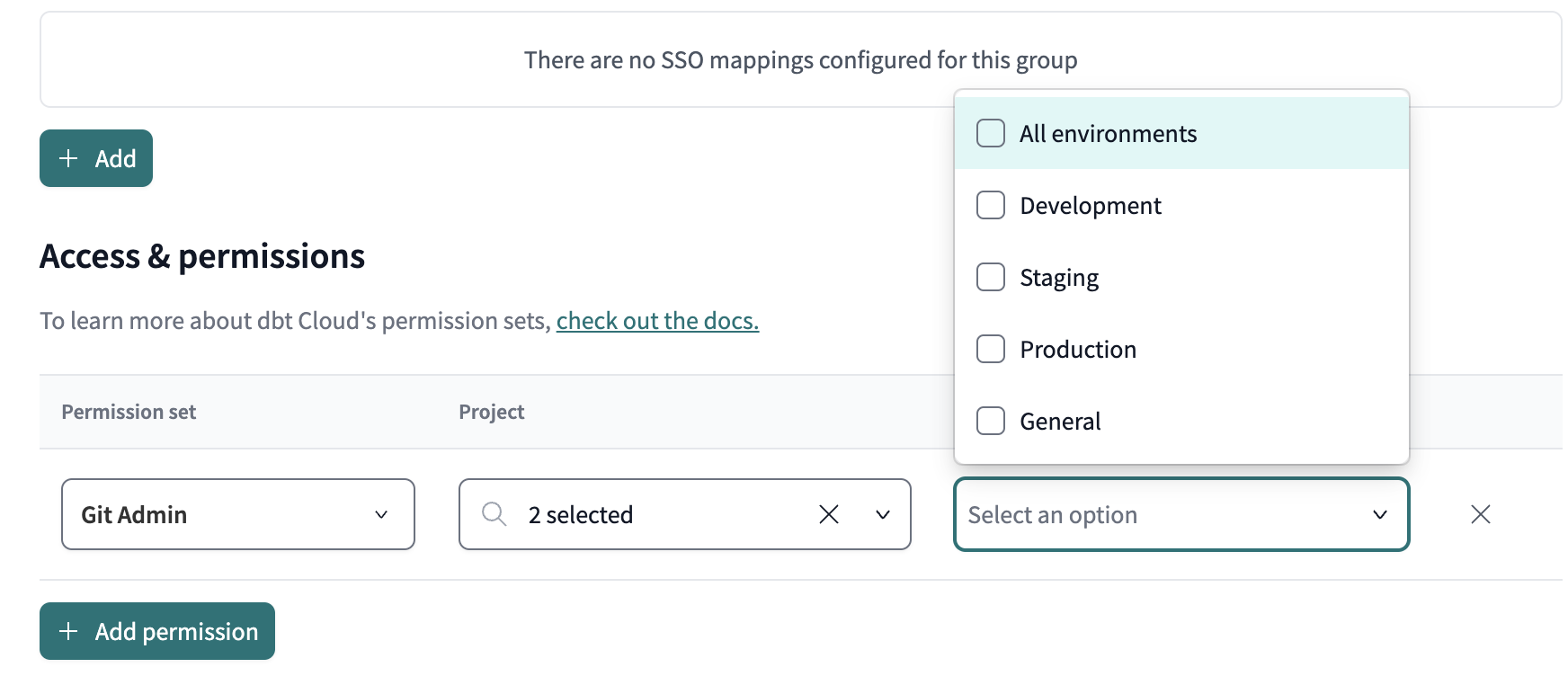Pick the General option label
1568x694 pixels.
click(x=1060, y=422)
